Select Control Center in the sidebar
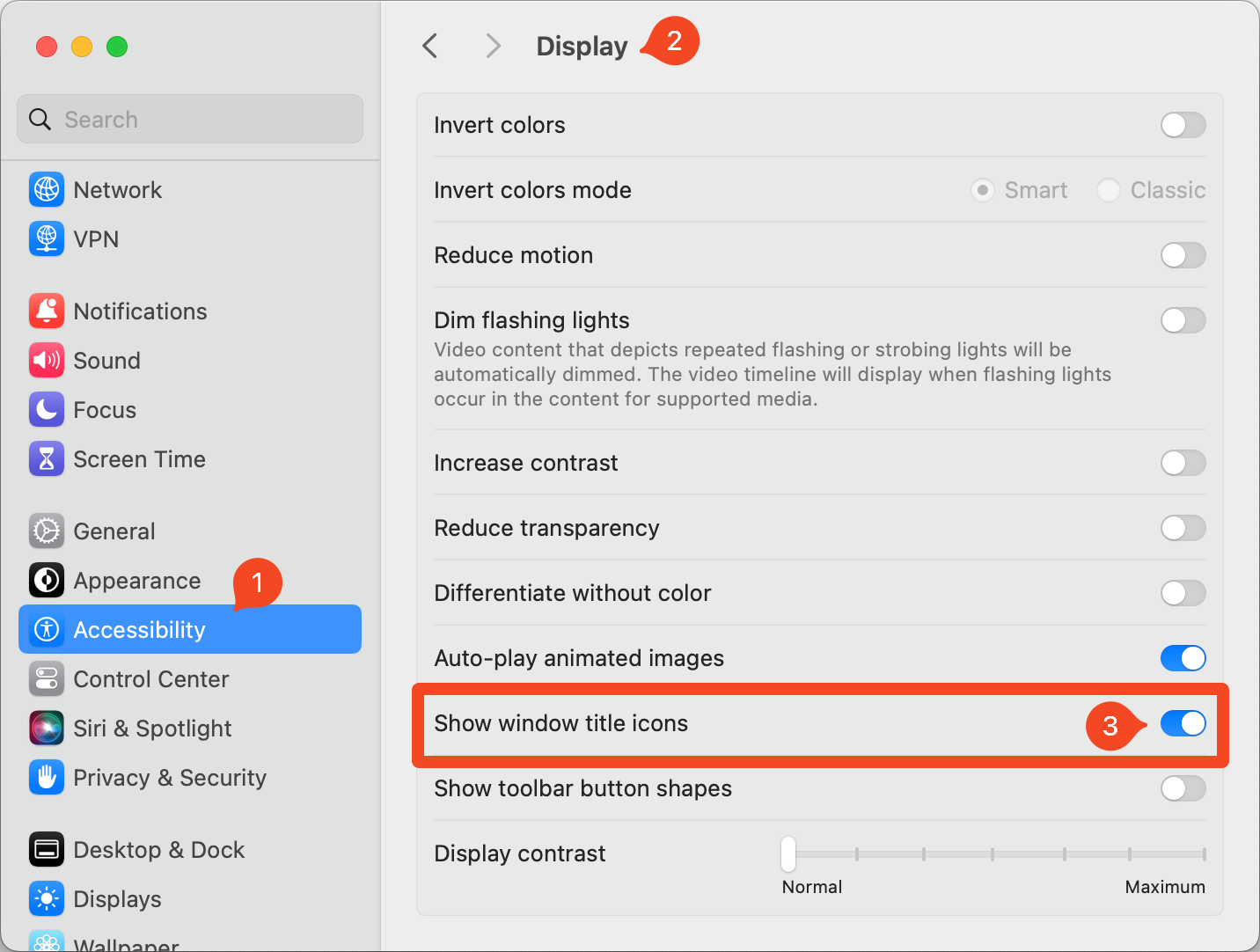This screenshot has height=952, width=1260. point(150,679)
